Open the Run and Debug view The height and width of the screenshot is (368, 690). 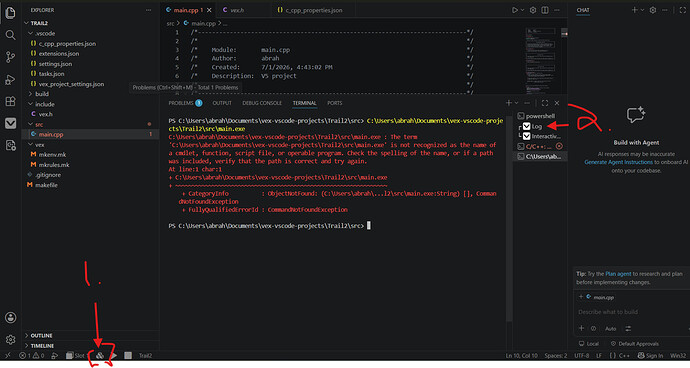click(x=10, y=79)
